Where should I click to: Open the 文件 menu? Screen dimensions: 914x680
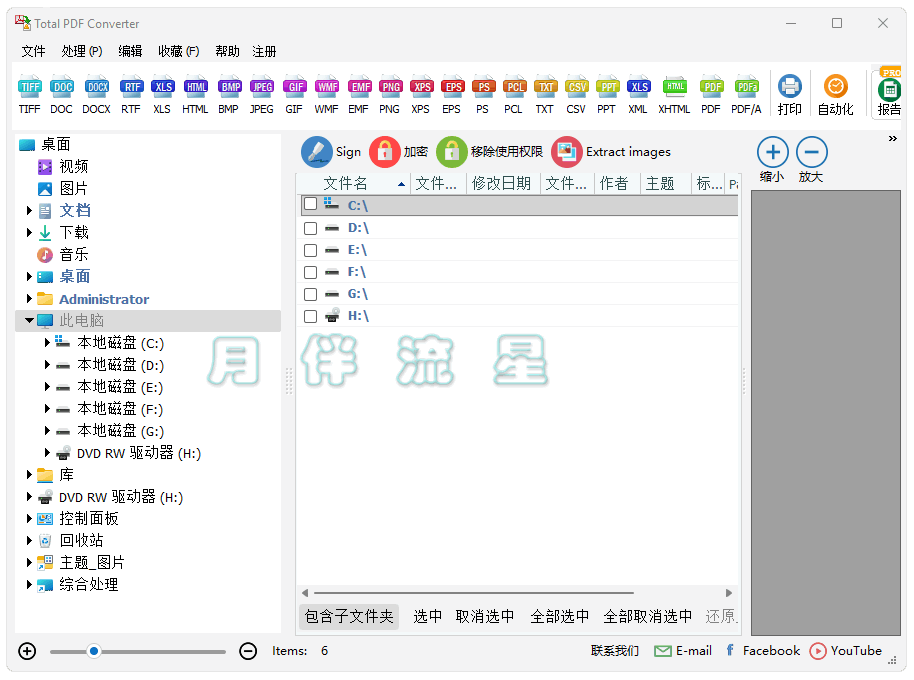[x=33, y=52]
